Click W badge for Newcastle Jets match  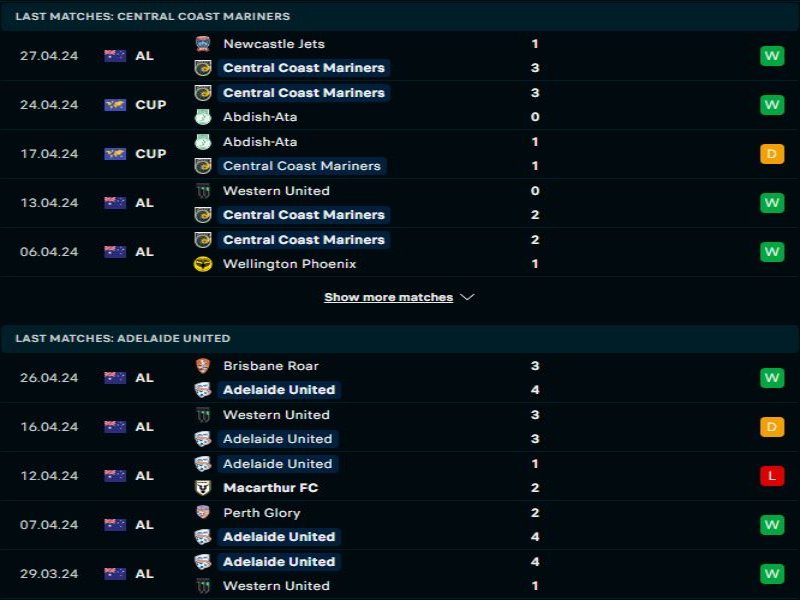click(x=771, y=56)
